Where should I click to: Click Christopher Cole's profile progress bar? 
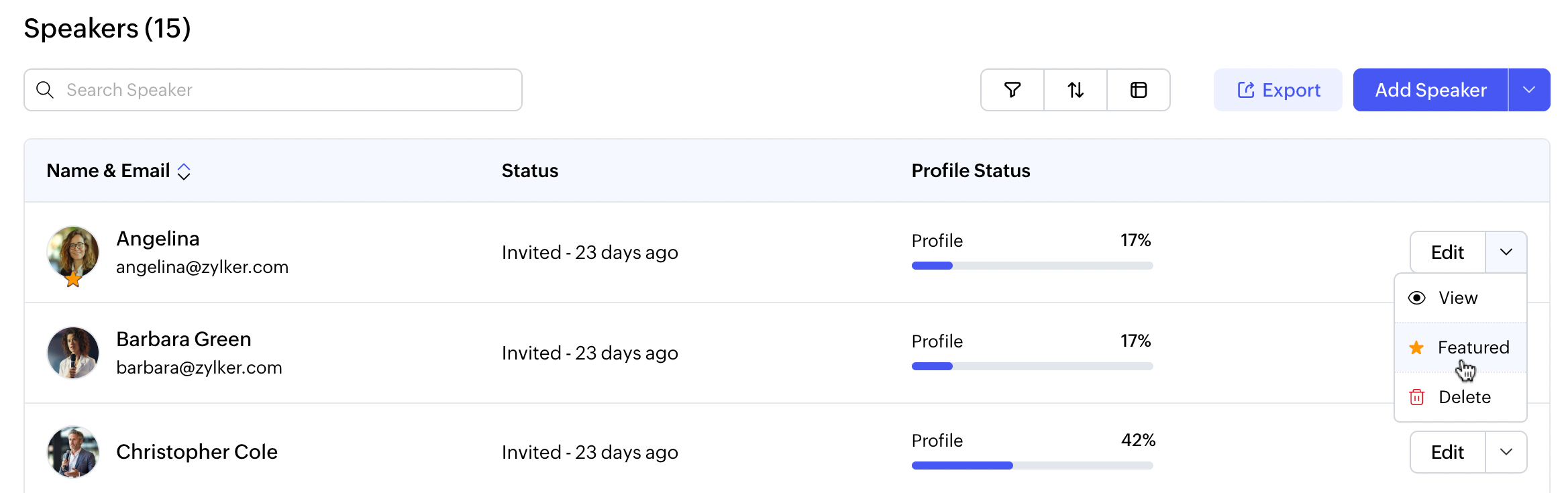[x=1032, y=465]
